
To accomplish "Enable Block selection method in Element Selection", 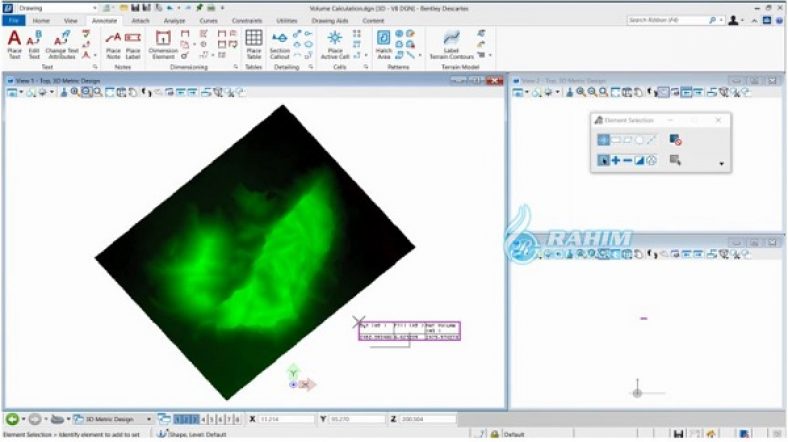I will pyautogui.click(x=615, y=140).
